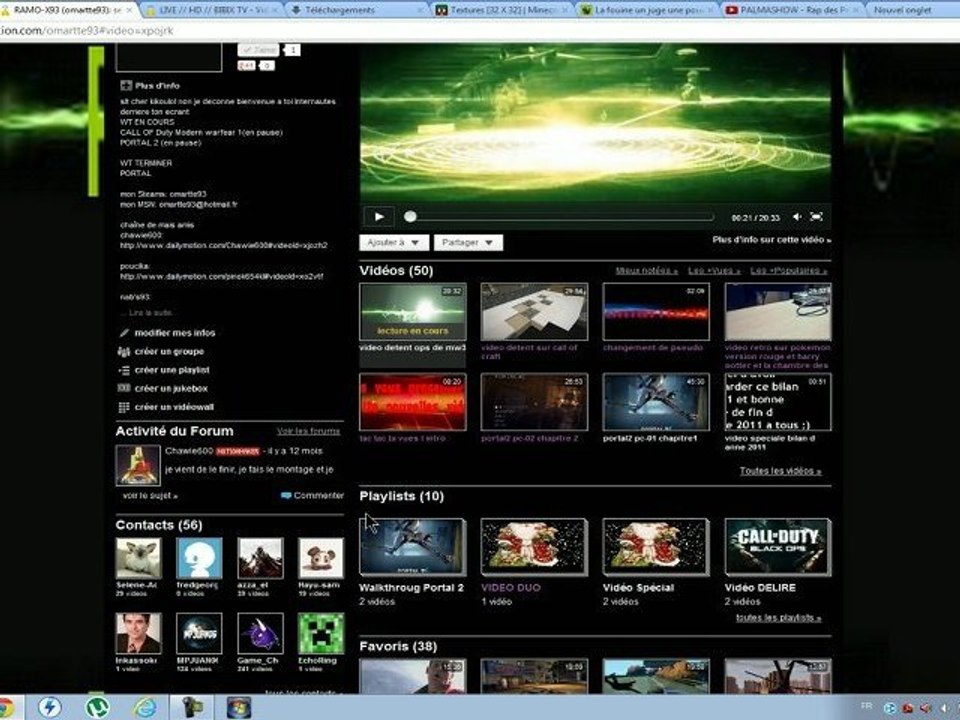Open 'VIDEO DUO' playlist
The height and width of the screenshot is (720, 960).
click(534, 547)
